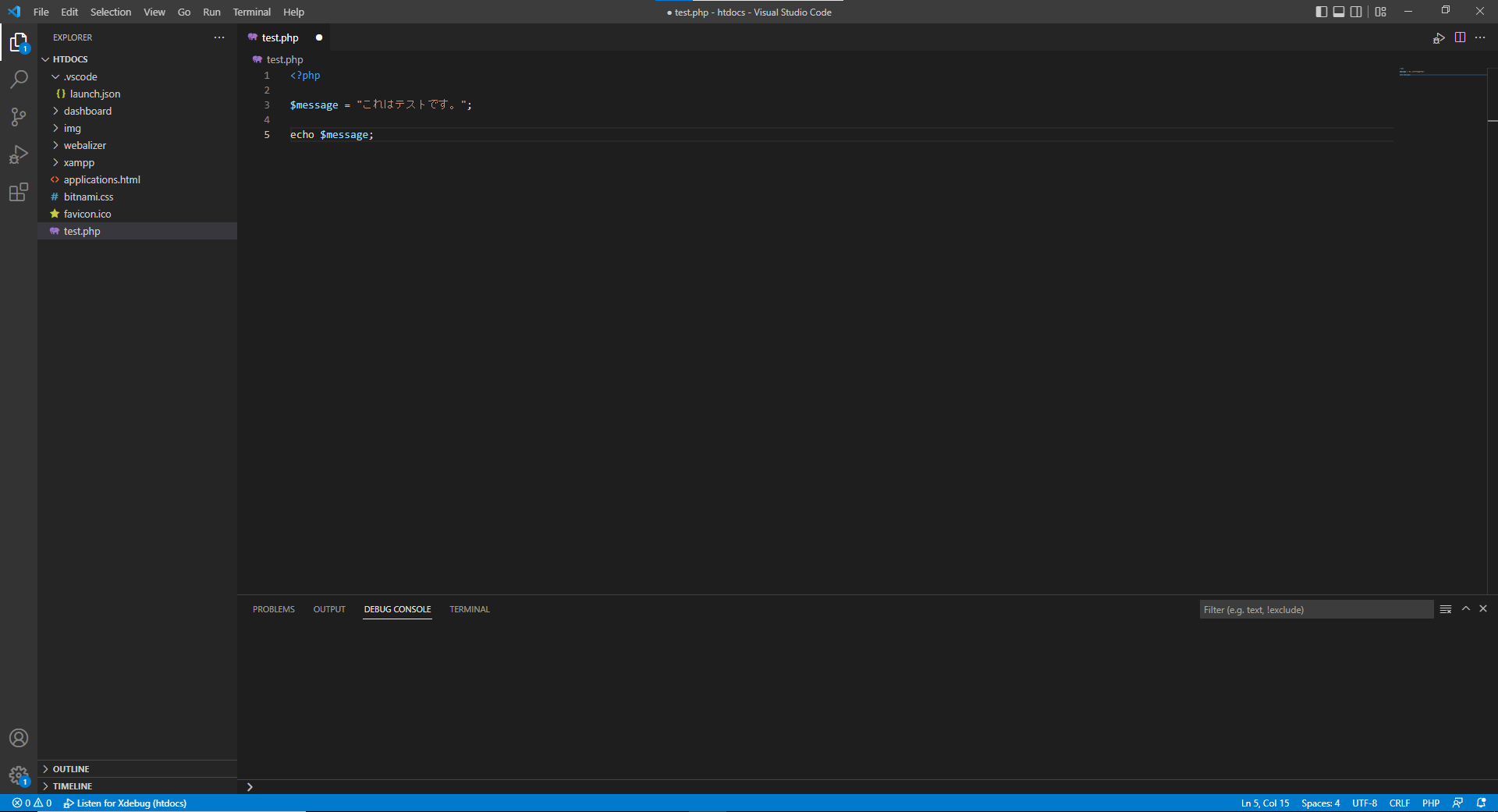Switch to the PROBLEMS panel tab

click(274, 609)
